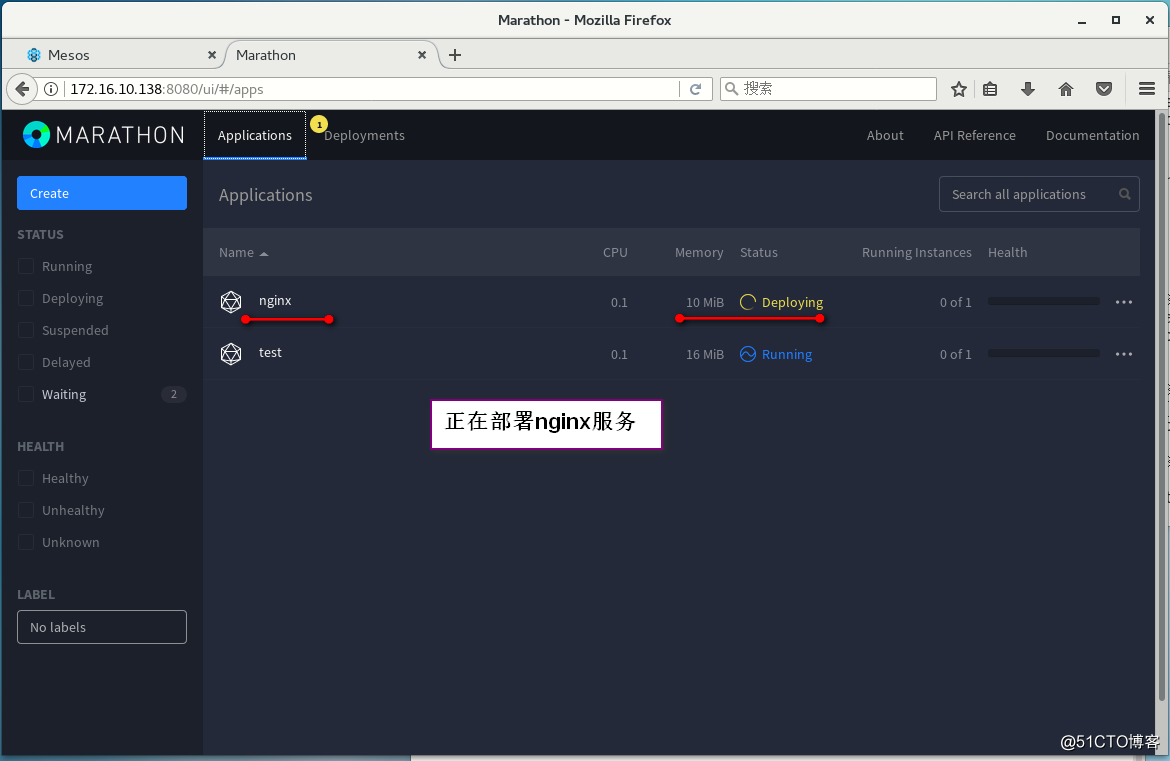The width and height of the screenshot is (1170, 761).
Task: Switch to the Deployments tab
Action: 364,135
